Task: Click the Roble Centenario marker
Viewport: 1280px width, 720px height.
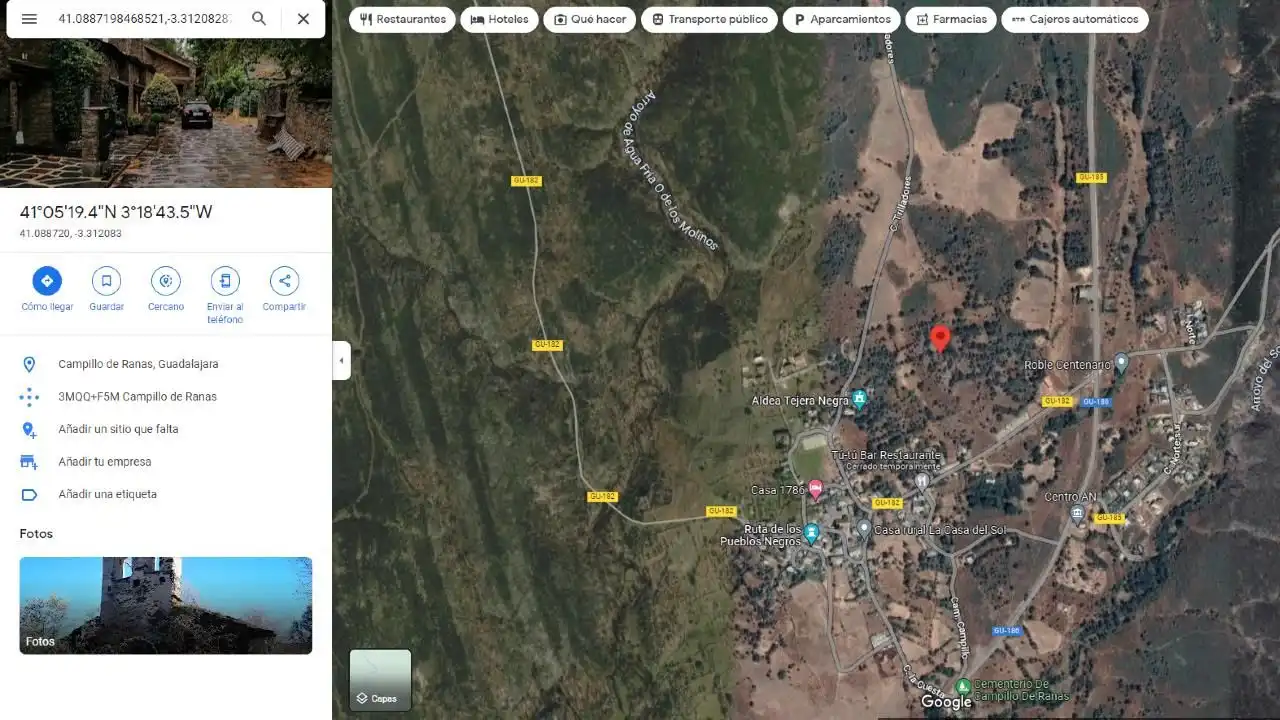Action: tap(1121, 364)
